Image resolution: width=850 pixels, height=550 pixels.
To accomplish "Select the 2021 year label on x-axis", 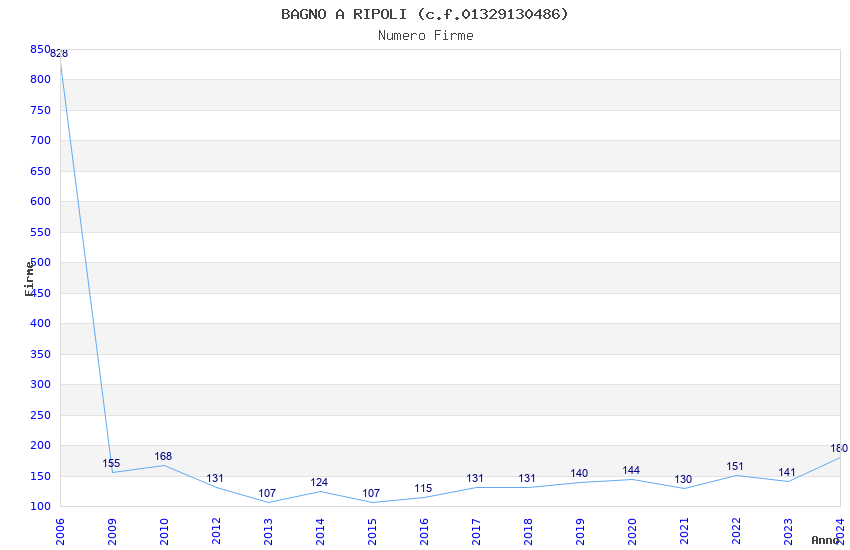I will pos(684,532).
